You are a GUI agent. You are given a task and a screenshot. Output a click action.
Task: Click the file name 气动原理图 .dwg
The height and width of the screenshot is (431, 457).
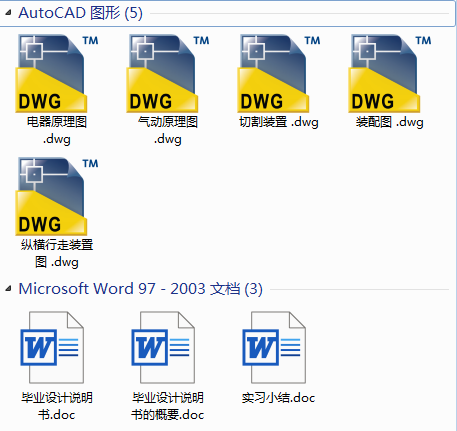[168, 130]
